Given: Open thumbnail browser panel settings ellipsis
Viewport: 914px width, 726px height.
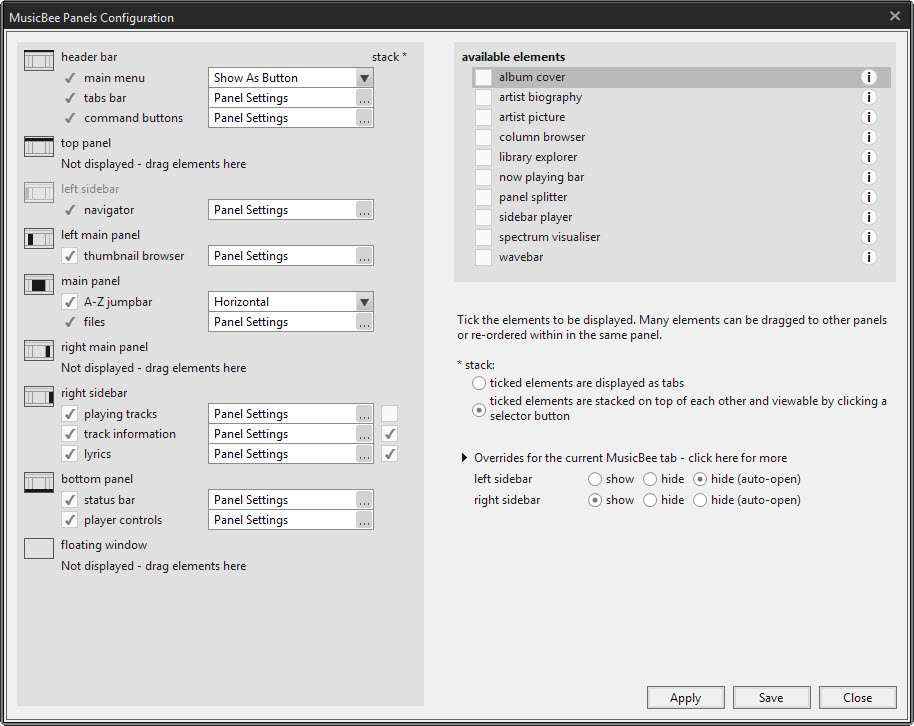Looking at the screenshot, I should tap(364, 256).
